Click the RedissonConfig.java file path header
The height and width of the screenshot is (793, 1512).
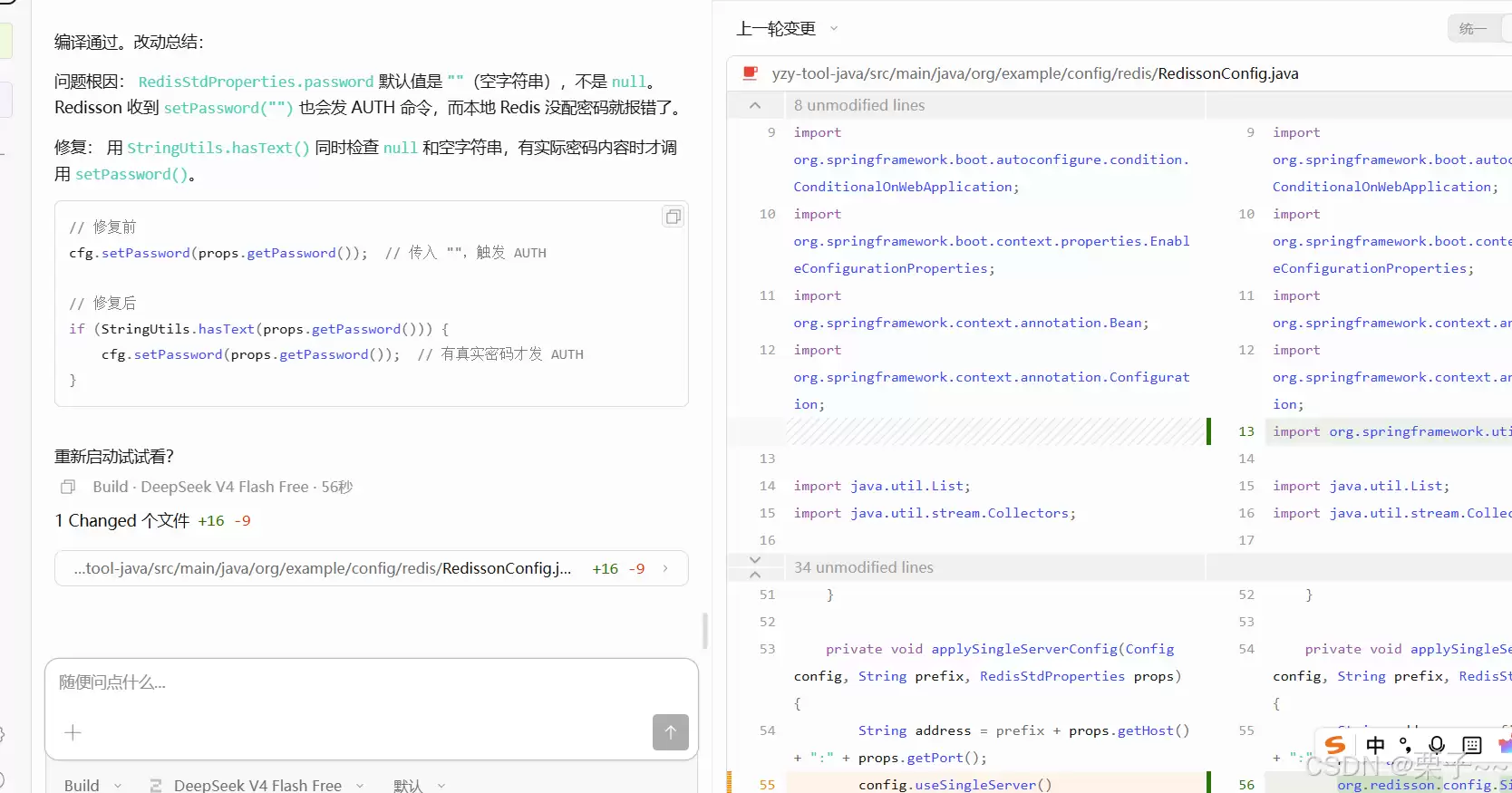coord(1035,73)
